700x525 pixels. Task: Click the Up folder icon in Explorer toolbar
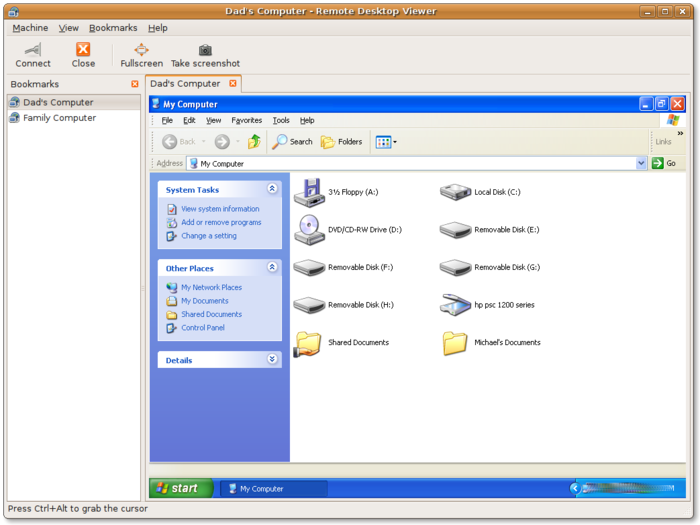(x=254, y=142)
